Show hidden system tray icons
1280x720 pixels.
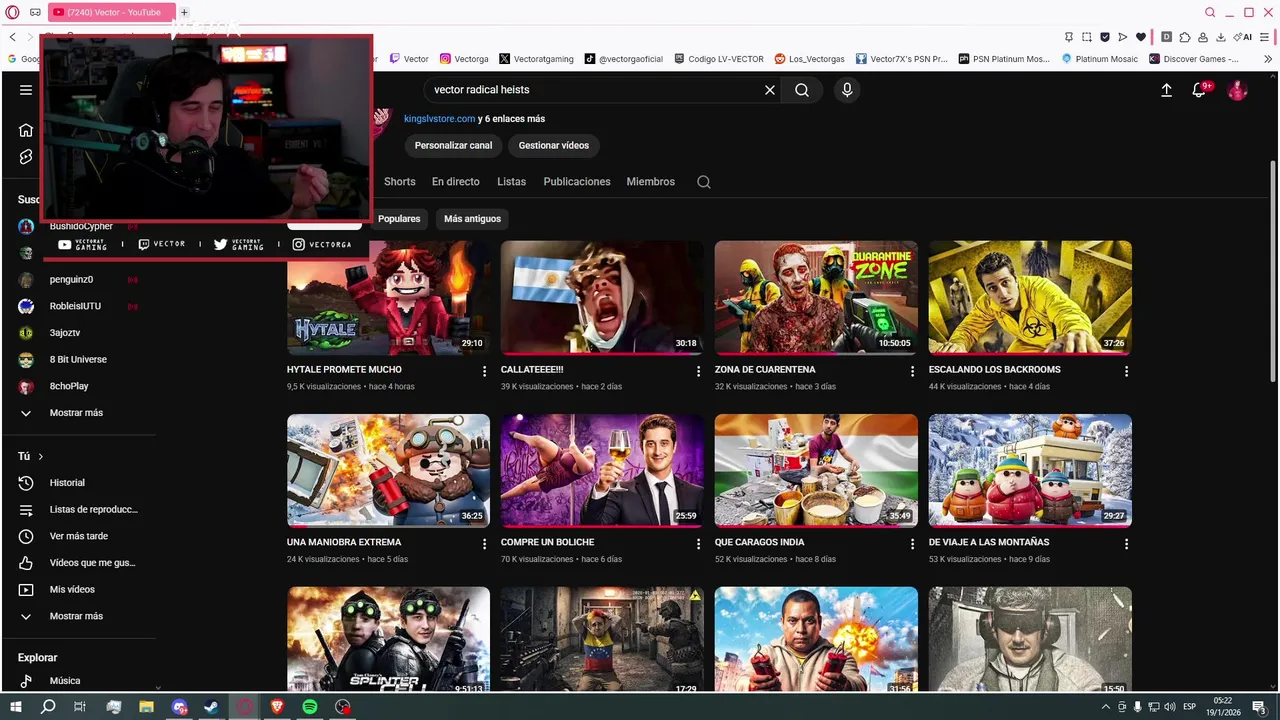tap(1104, 707)
